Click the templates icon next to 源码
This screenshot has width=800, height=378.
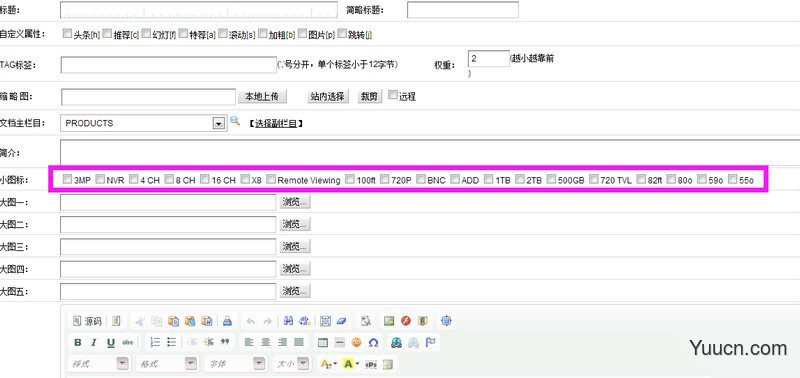coord(116,321)
